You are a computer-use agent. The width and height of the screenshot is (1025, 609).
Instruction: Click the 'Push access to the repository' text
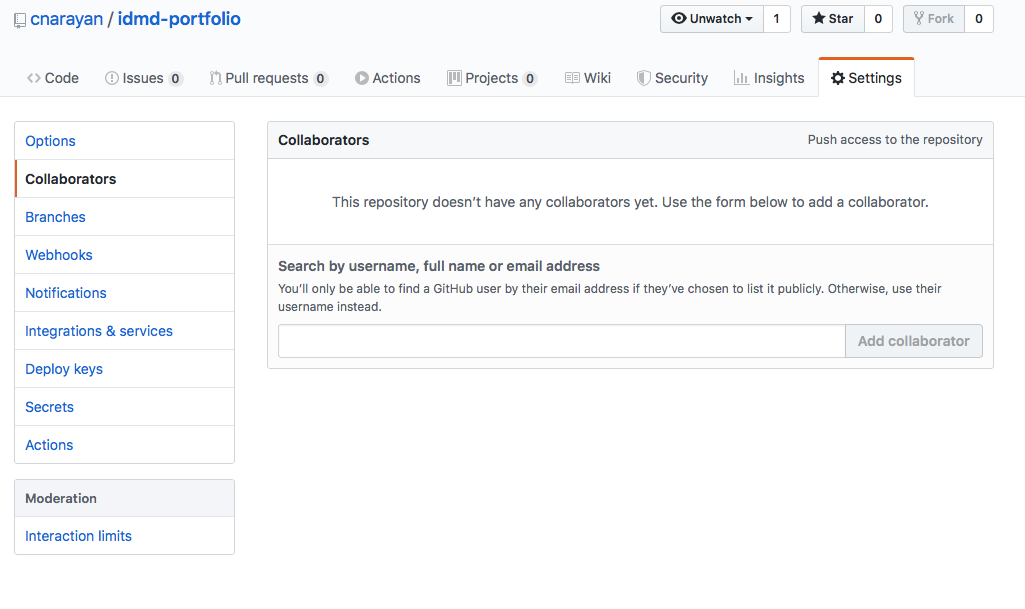pyautogui.click(x=895, y=140)
